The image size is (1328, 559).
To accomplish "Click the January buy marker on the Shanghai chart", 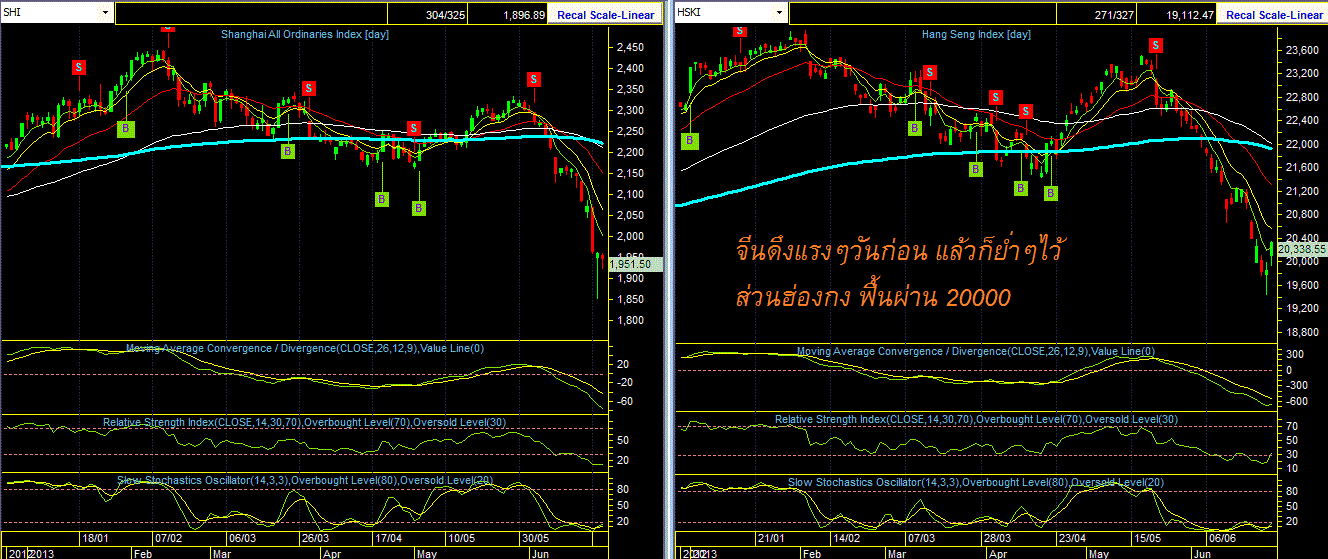I will [x=125, y=128].
